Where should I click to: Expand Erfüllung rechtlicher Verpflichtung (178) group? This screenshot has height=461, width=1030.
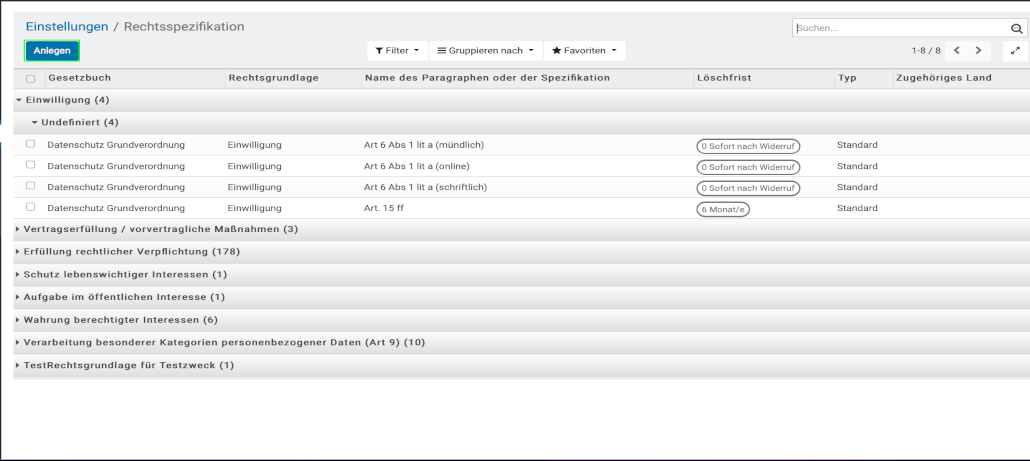[131, 251]
